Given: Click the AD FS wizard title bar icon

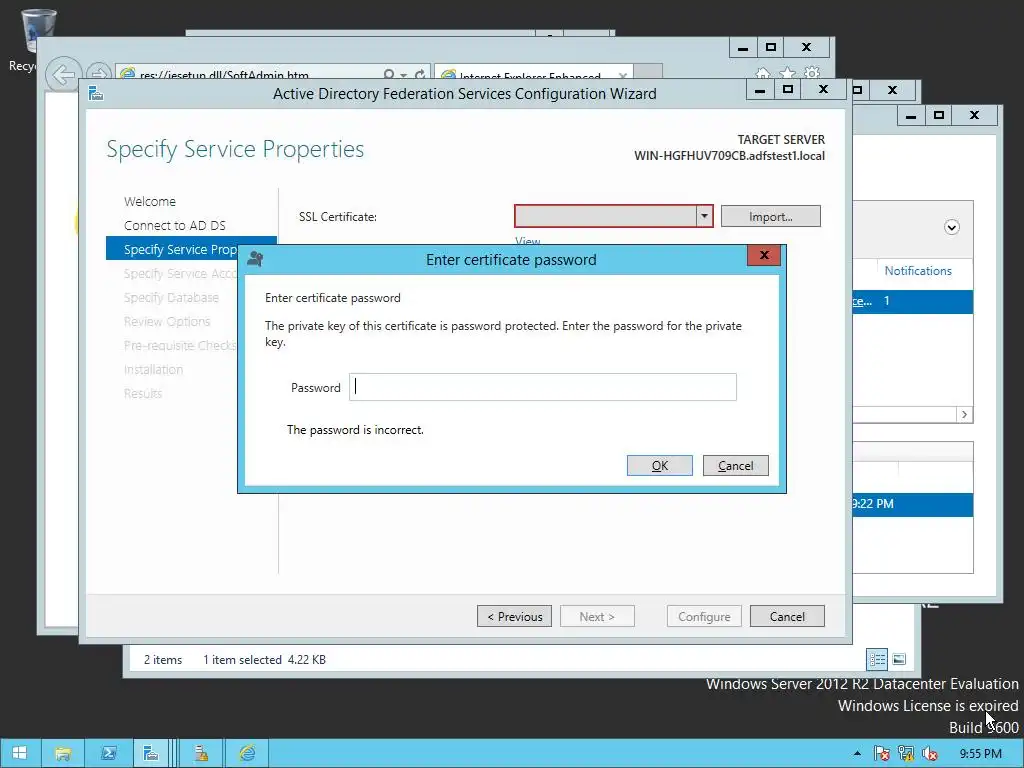Looking at the screenshot, I should click(x=96, y=94).
